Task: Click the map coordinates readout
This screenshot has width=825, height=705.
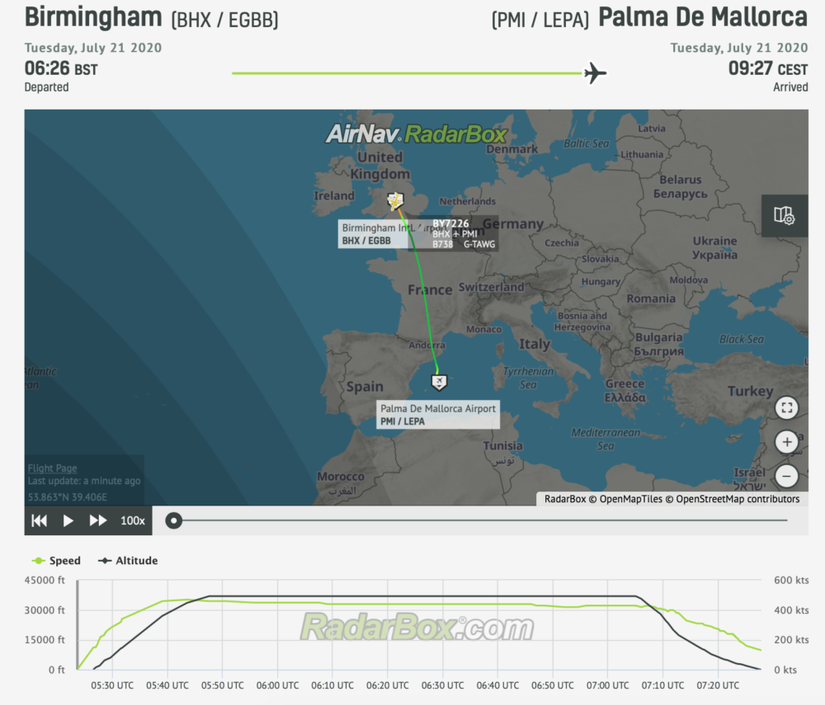Action: 67,497
